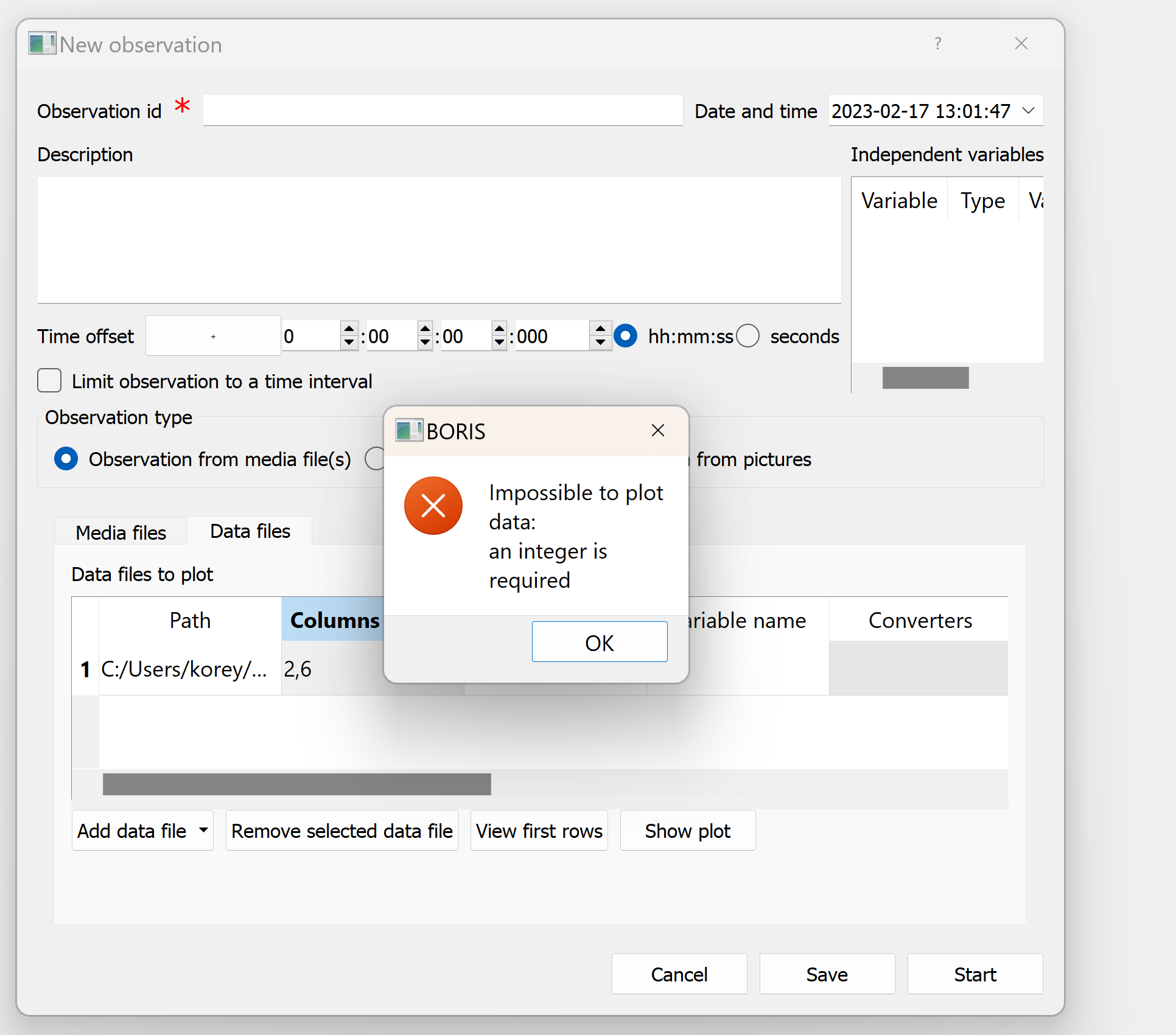The height and width of the screenshot is (1035, 1176).
Task: Select the hh:mm:ss radio button
Action: tap(626, 336)
